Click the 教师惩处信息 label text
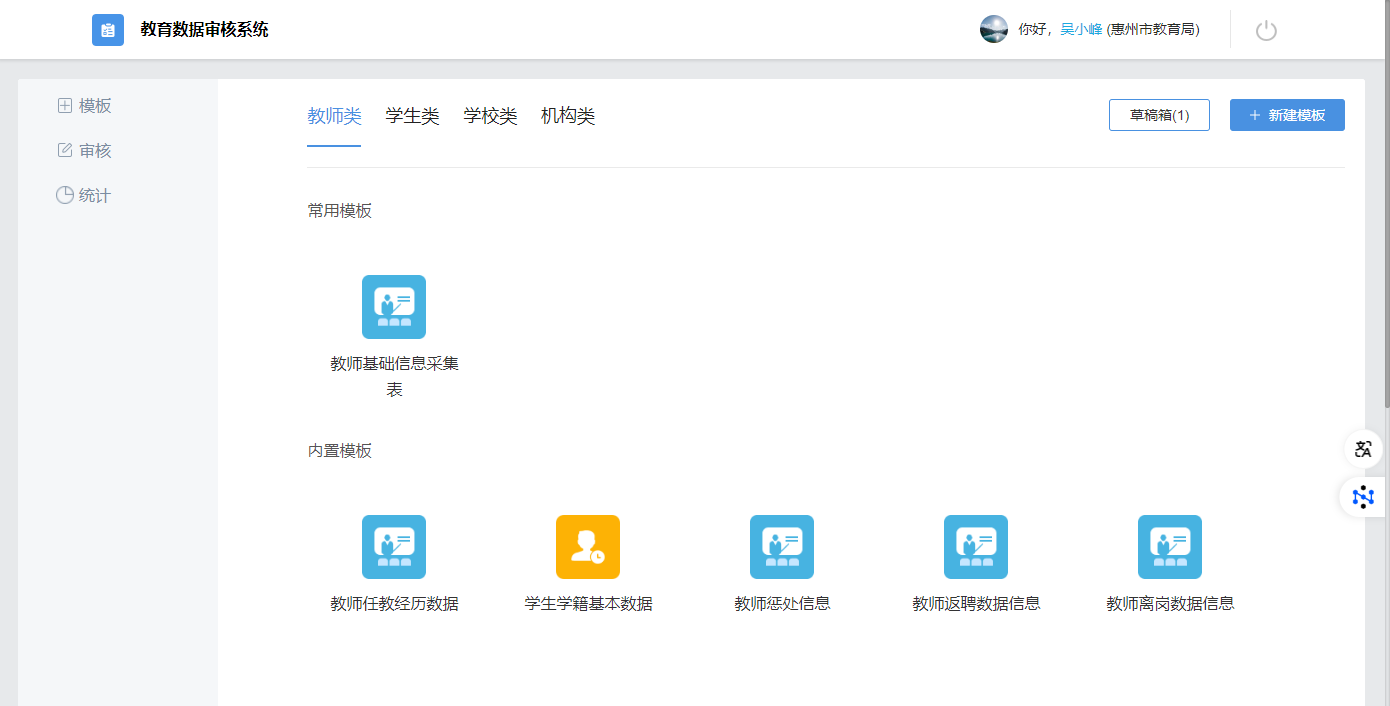This screenshot has height=706, width=1390. (782, 604)
